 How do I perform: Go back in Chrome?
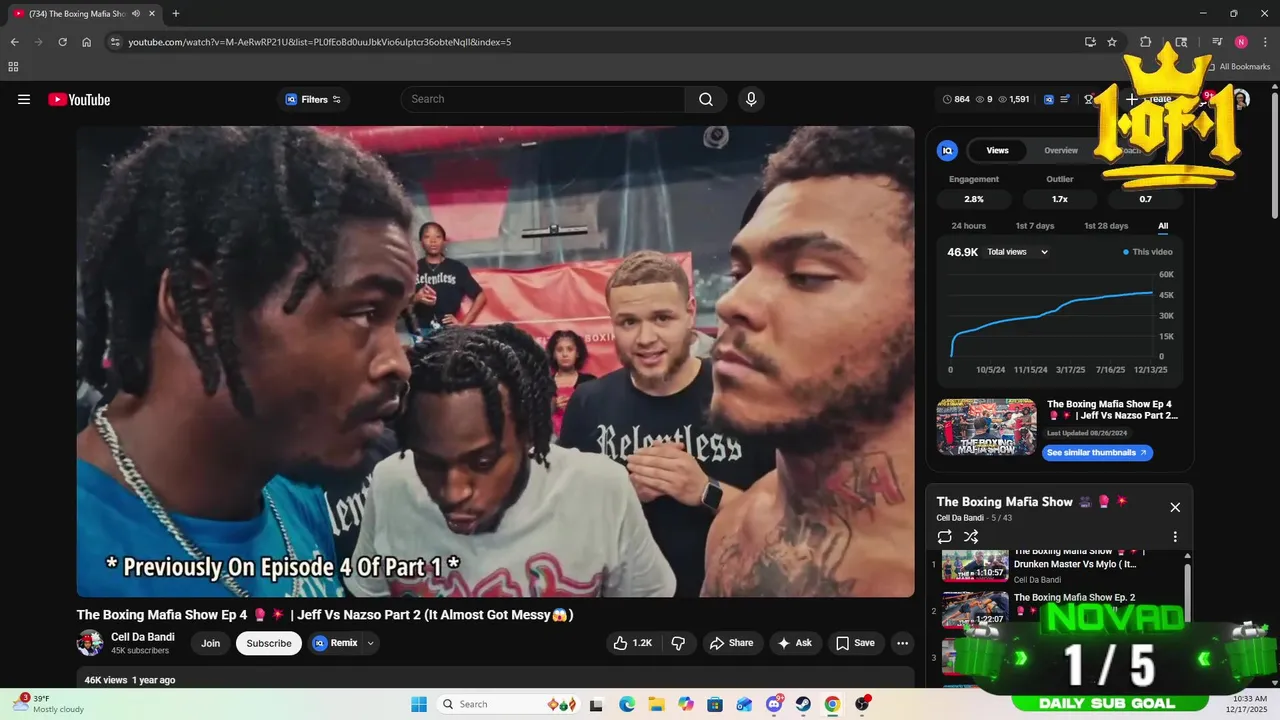tap(14, 42)
